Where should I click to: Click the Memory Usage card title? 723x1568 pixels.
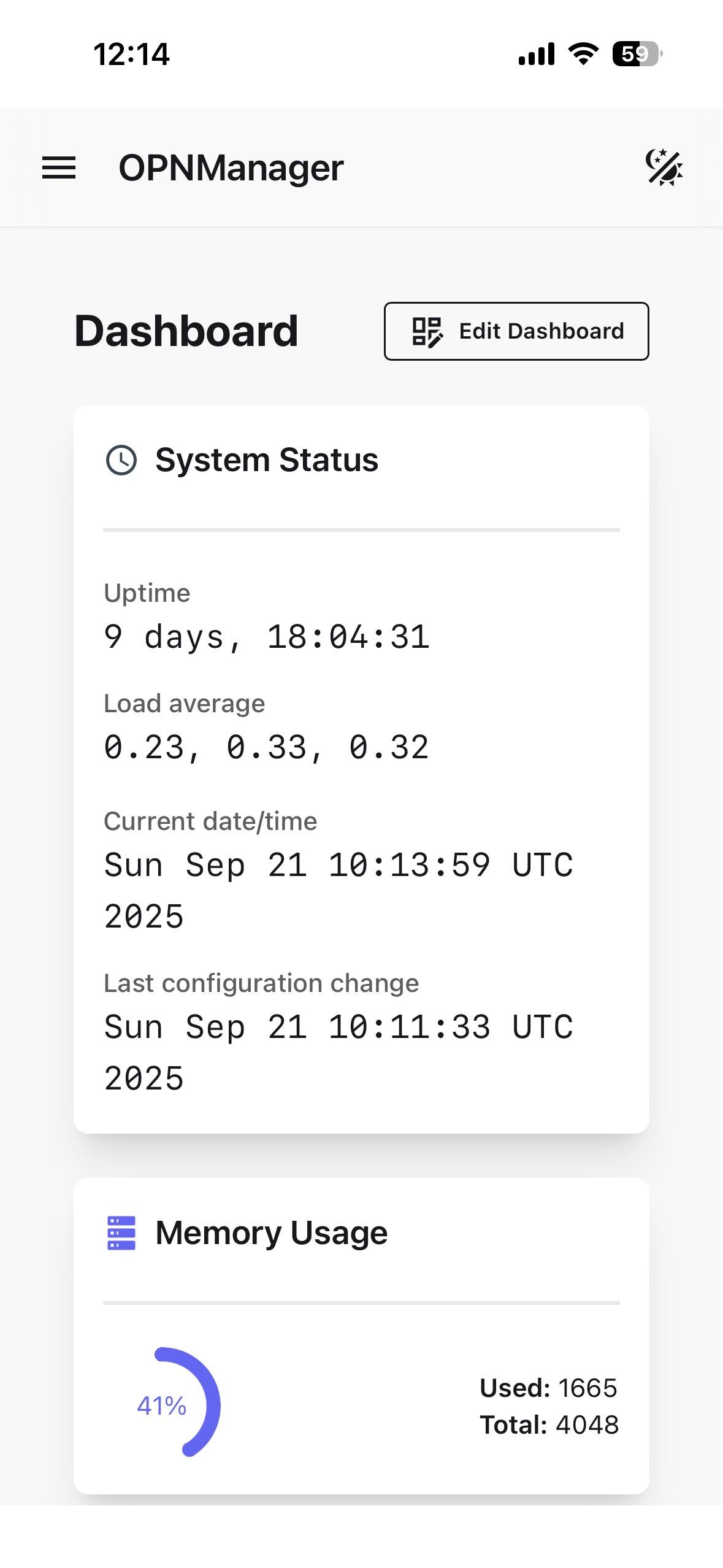[272, 1233]
